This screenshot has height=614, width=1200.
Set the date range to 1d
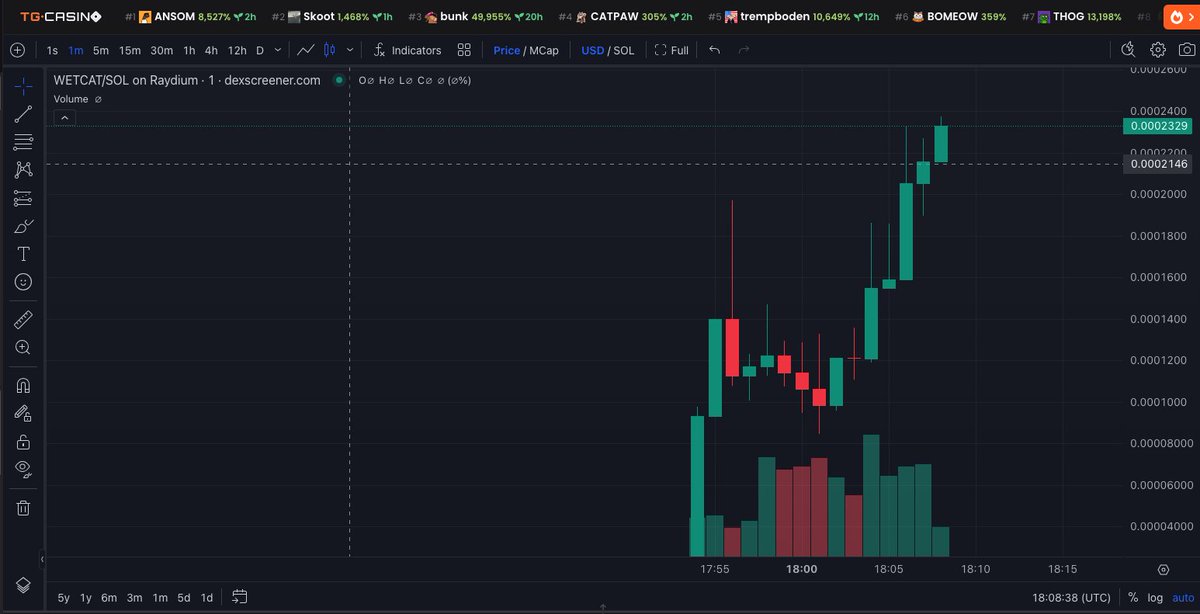tap(207, 597)
